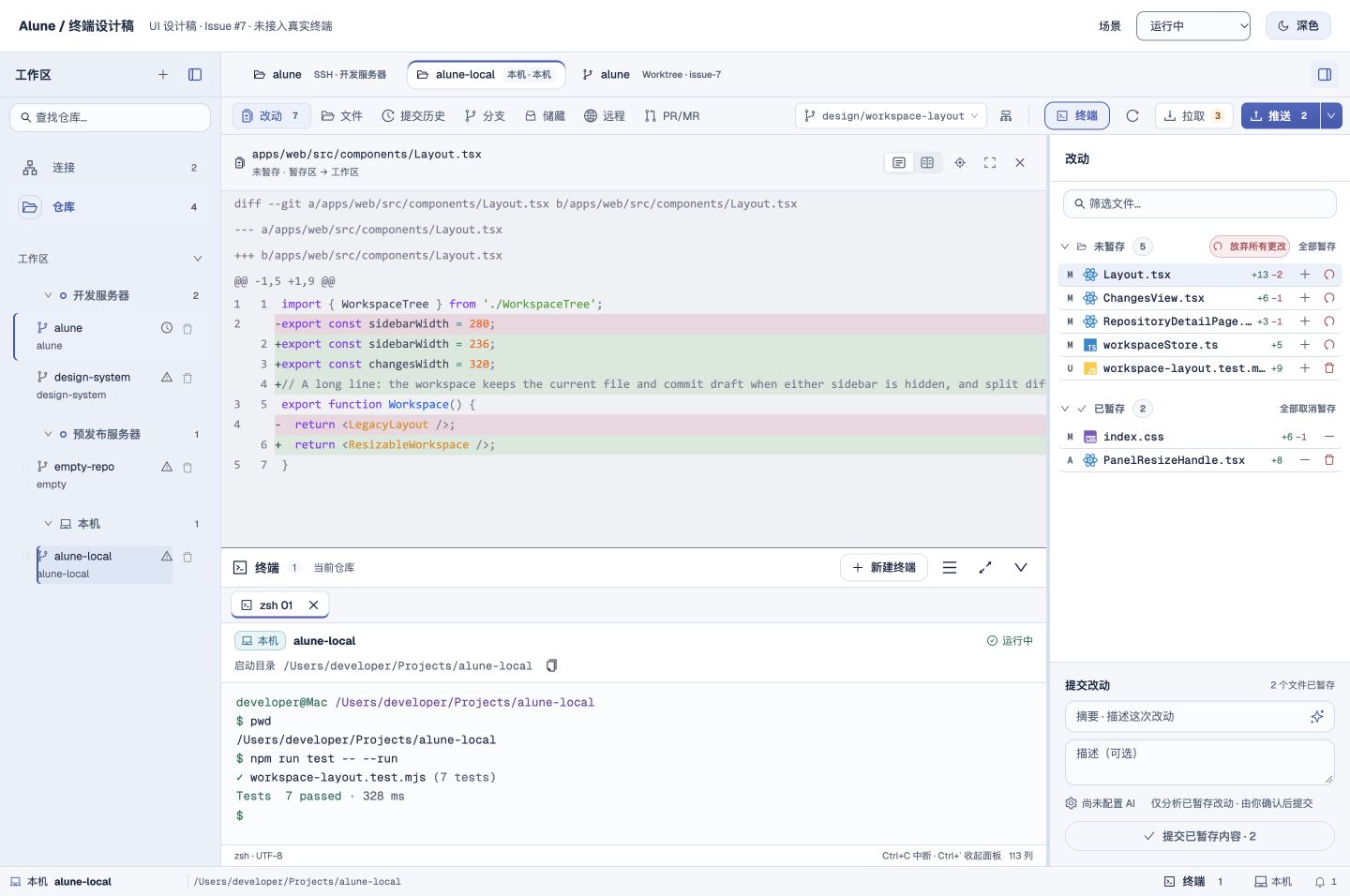
Task: Generate commit summary with AI sparkle icon
Action: coord(1317,717)
